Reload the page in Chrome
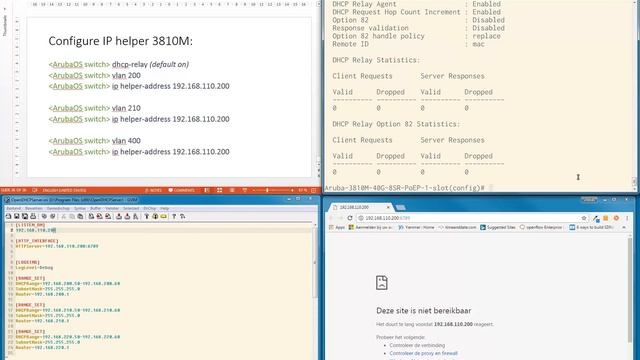This screenshot has height=360, width=640. pyautogui.click(x=350, y=218)
